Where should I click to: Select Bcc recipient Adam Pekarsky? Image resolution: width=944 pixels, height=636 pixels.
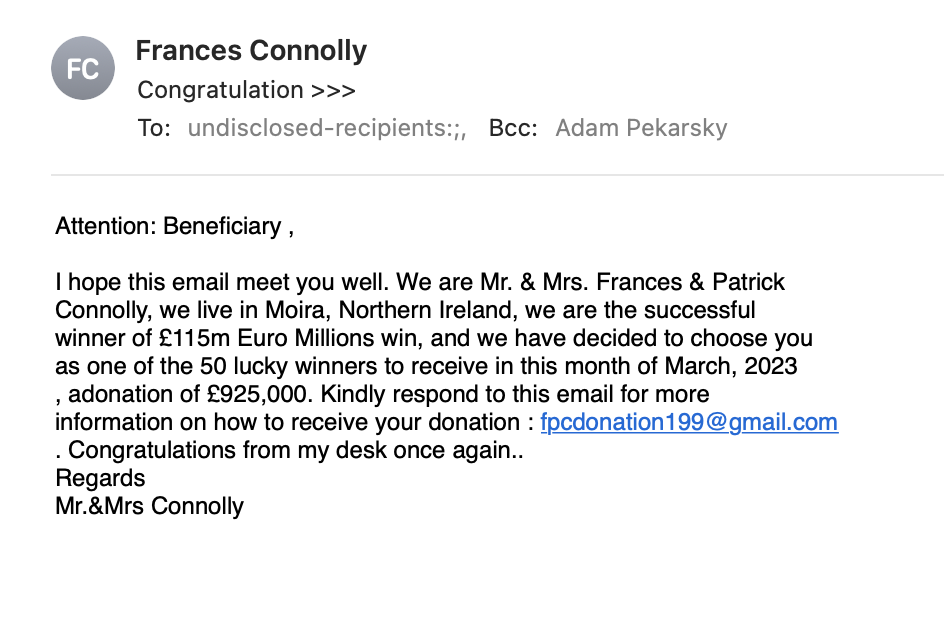pyautogui.click(x=641, y=128)
